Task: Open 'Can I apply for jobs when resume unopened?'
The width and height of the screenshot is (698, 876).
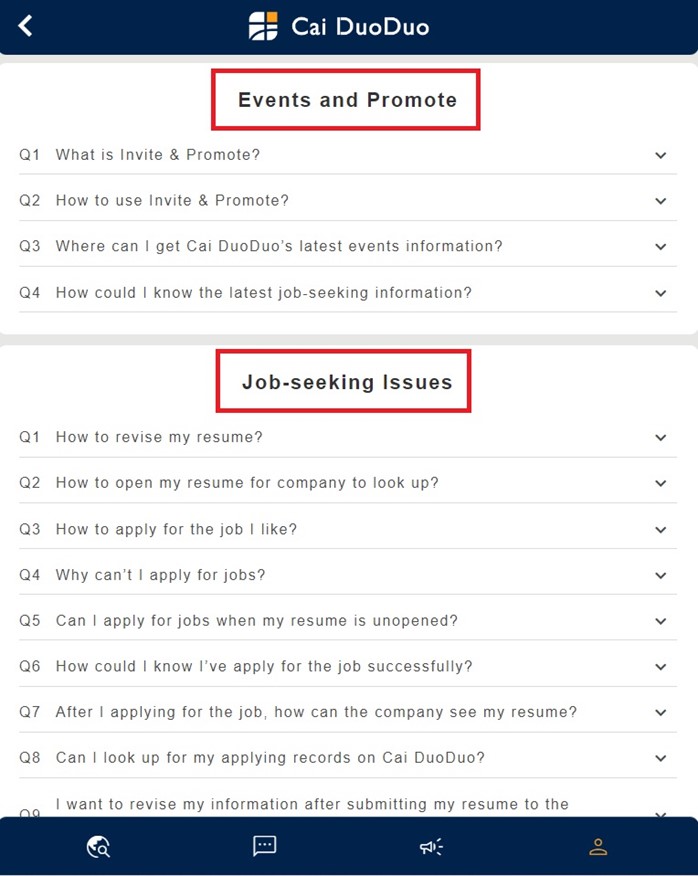Action: coord(256,621)
